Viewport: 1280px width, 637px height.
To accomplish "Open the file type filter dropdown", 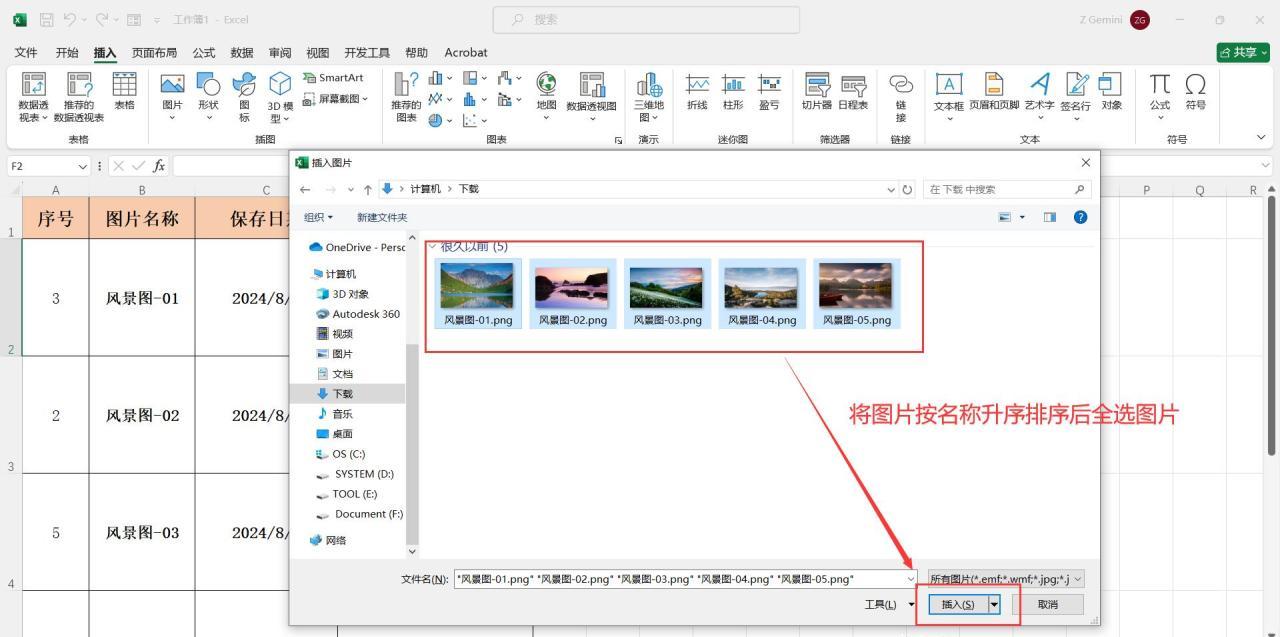I will [1006, 579].
